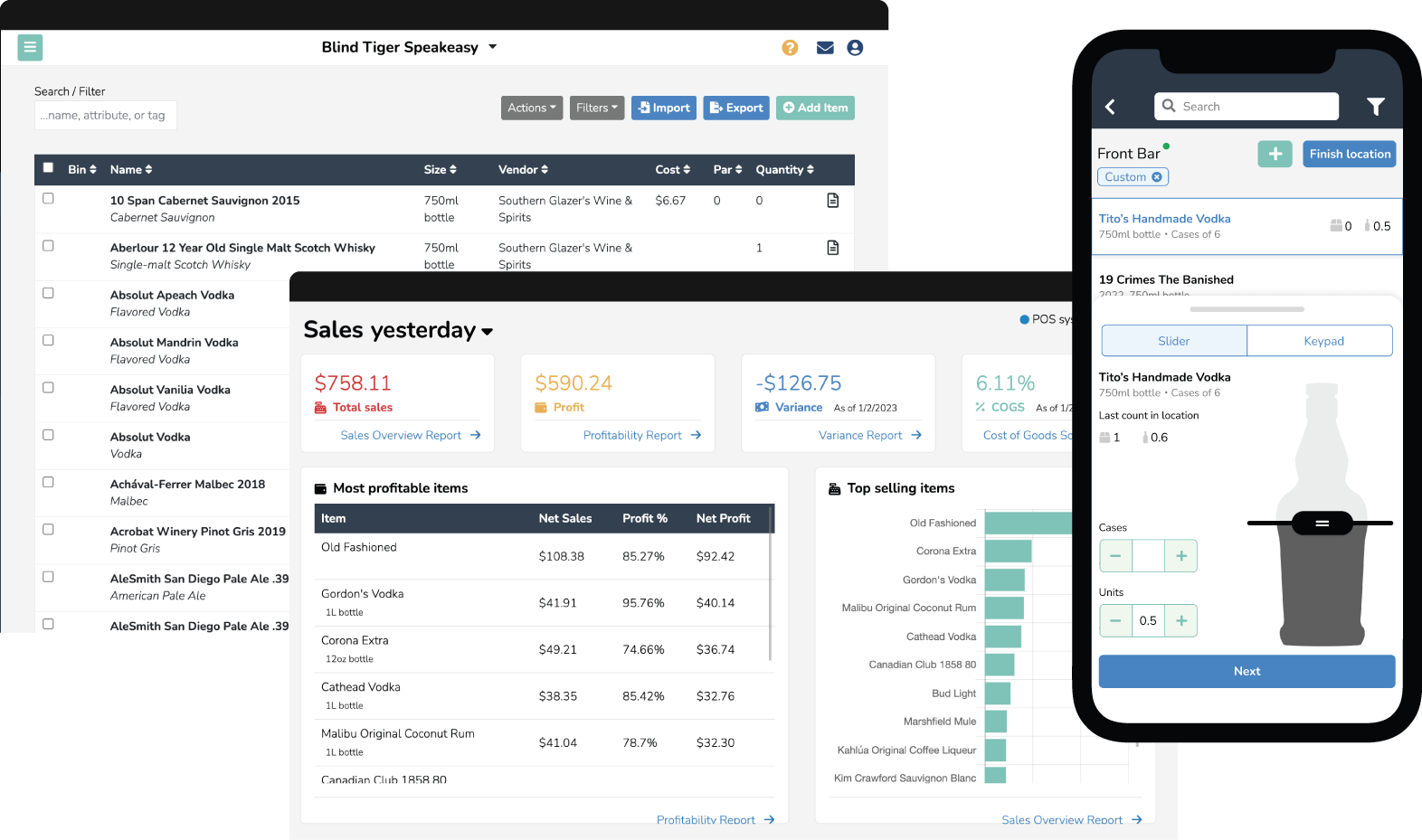Sort by Quantity column
1422x840 pixels.
(785, 170)
